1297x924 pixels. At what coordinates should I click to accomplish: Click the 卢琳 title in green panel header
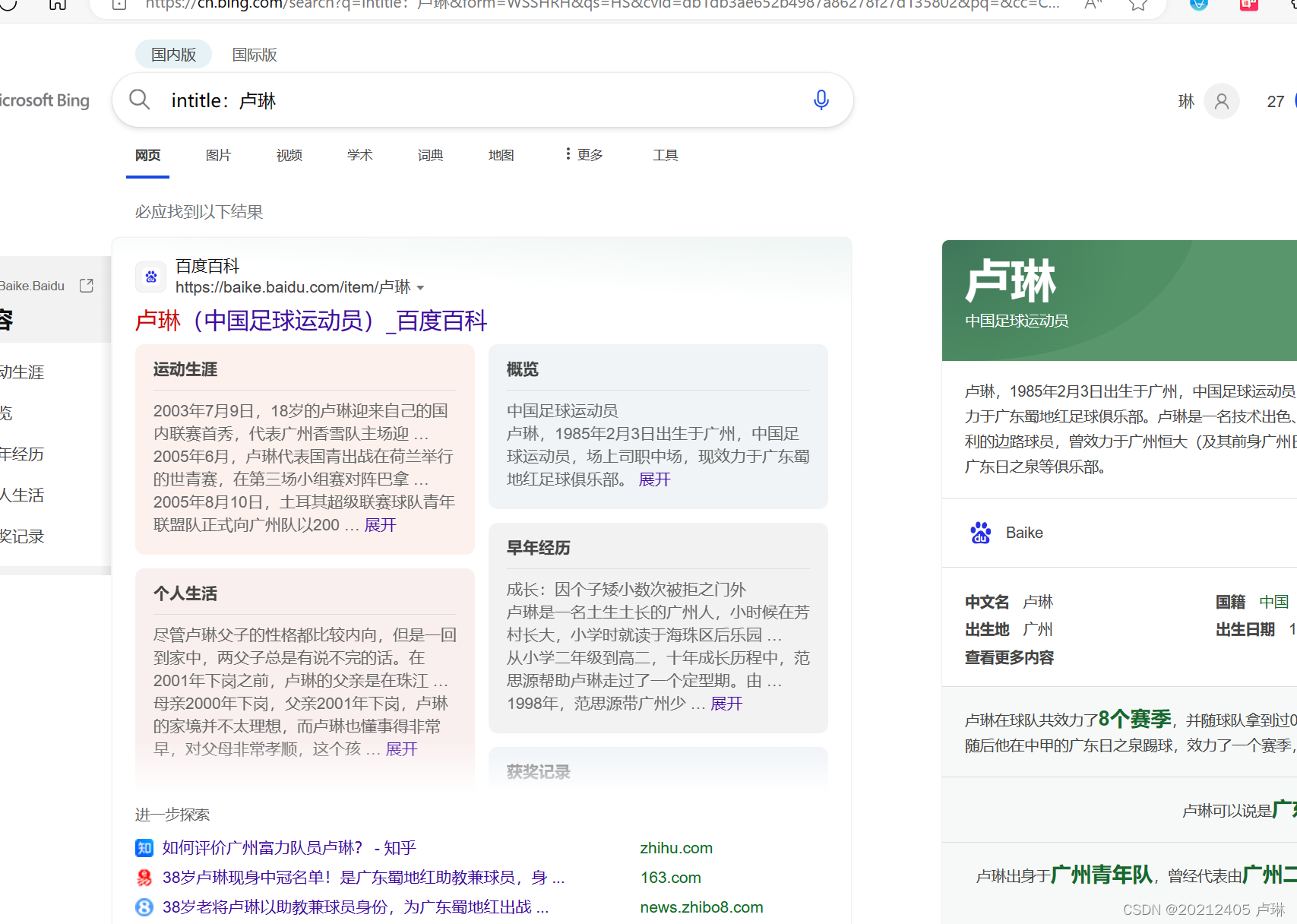(1011, 281)
